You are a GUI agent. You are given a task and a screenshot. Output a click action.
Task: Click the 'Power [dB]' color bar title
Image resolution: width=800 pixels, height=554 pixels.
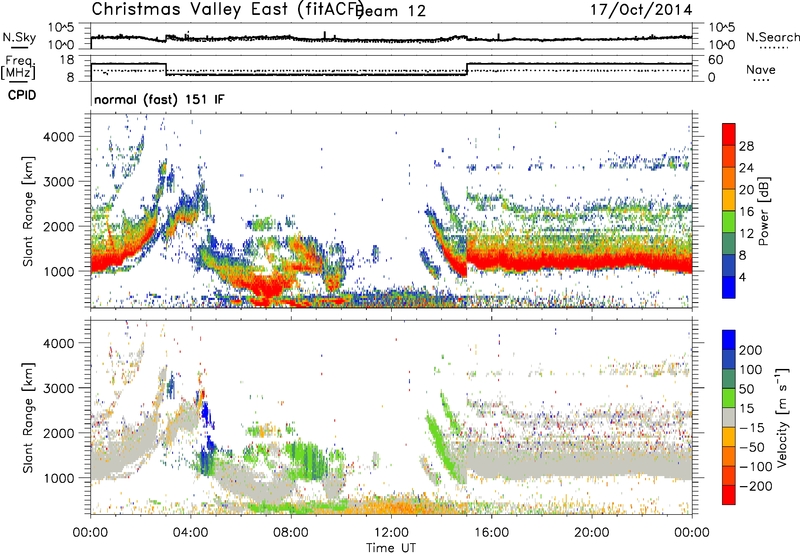tap(764, 211)
